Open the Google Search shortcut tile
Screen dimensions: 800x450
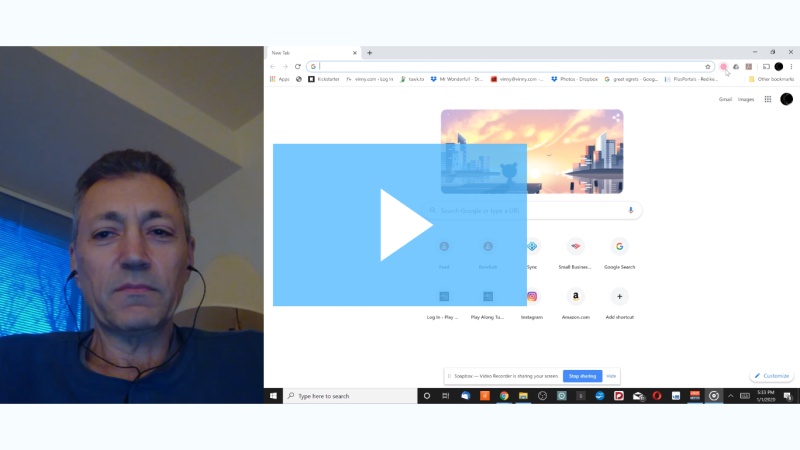(619, 253)
